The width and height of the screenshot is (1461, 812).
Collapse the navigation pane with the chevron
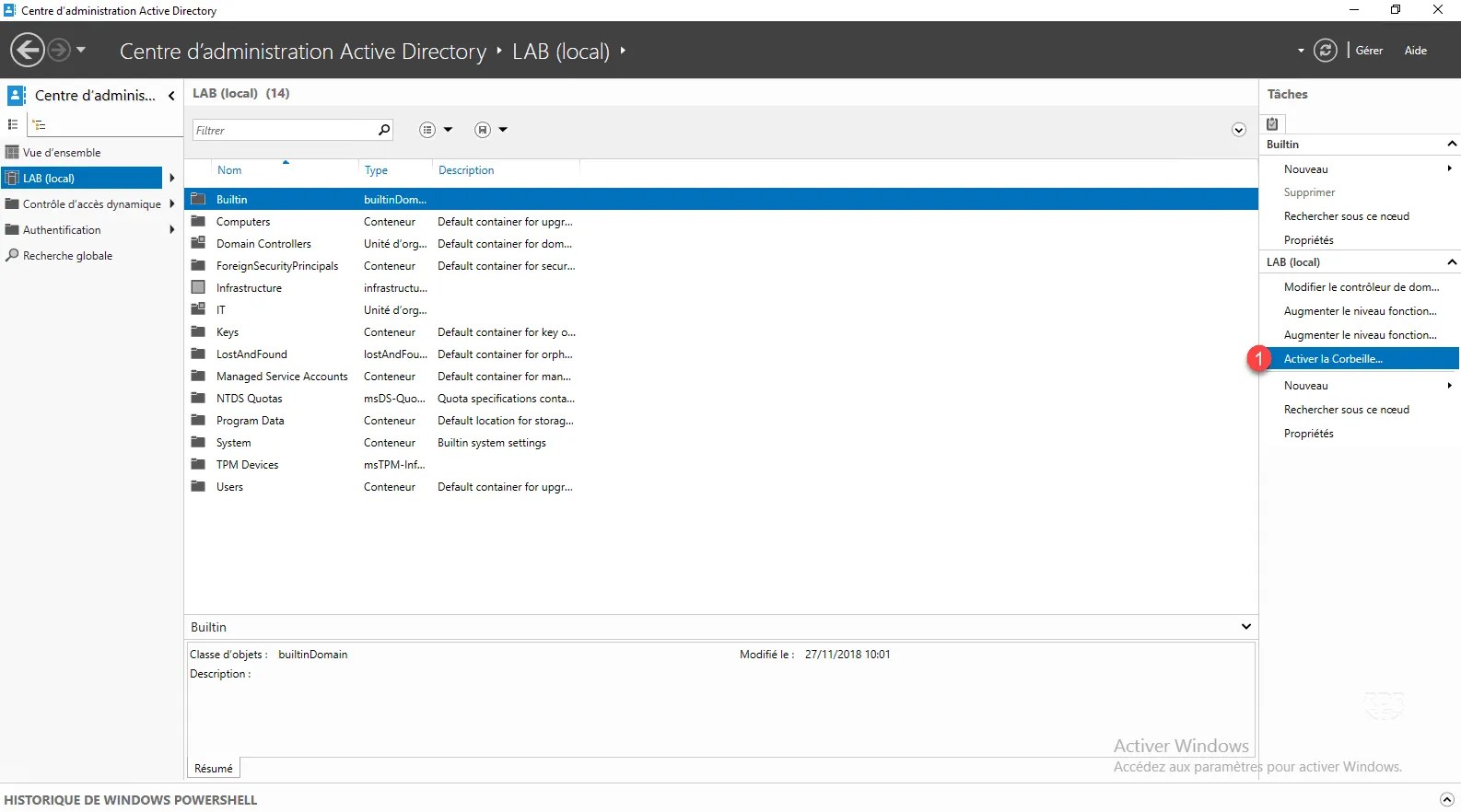tap(171, 96)
